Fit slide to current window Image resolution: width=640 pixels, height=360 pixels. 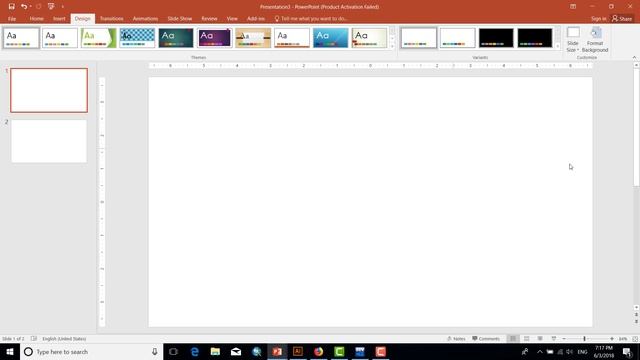tap(635, 339)
